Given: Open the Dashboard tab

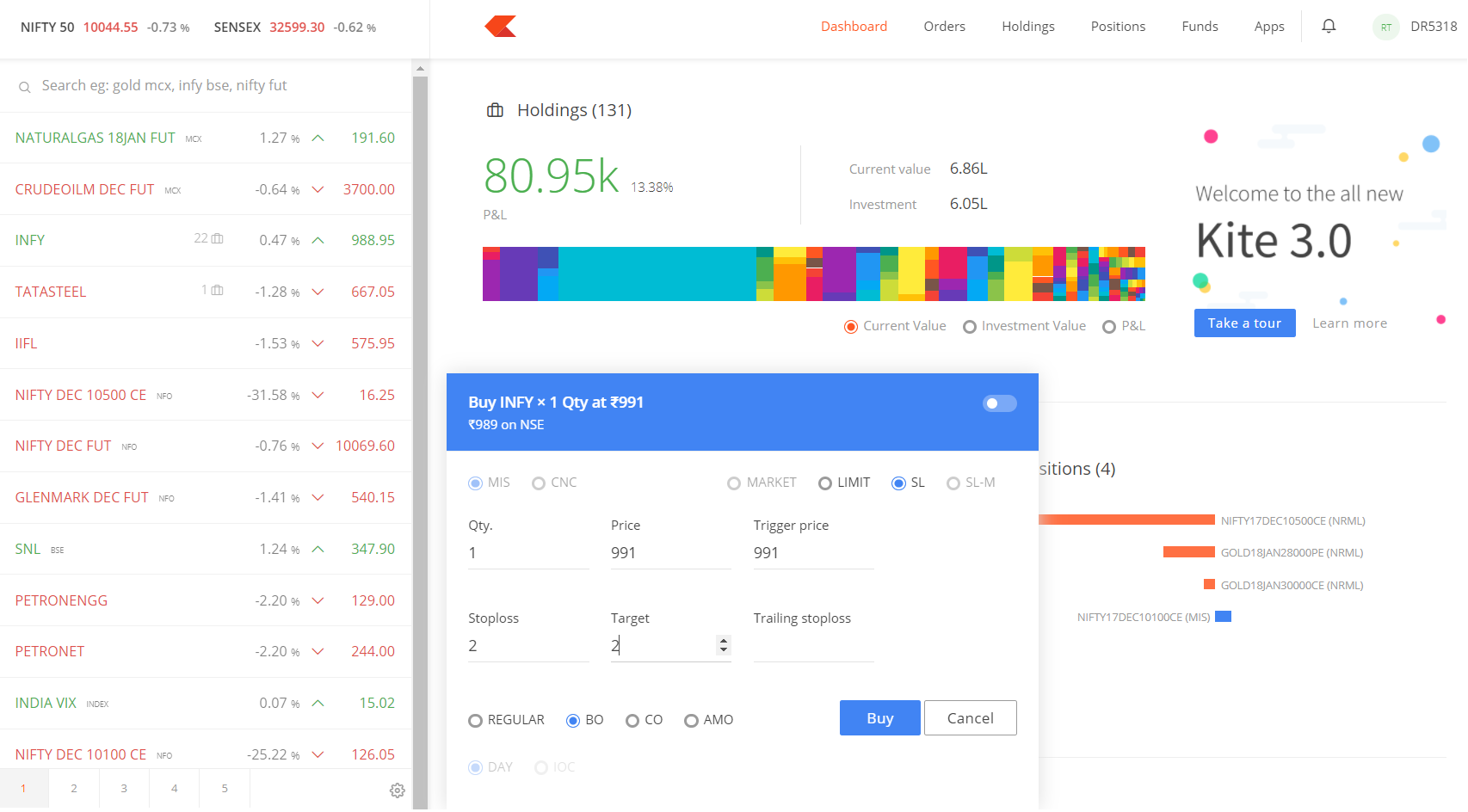Looking at the screenshot, I should pos(854,27).
